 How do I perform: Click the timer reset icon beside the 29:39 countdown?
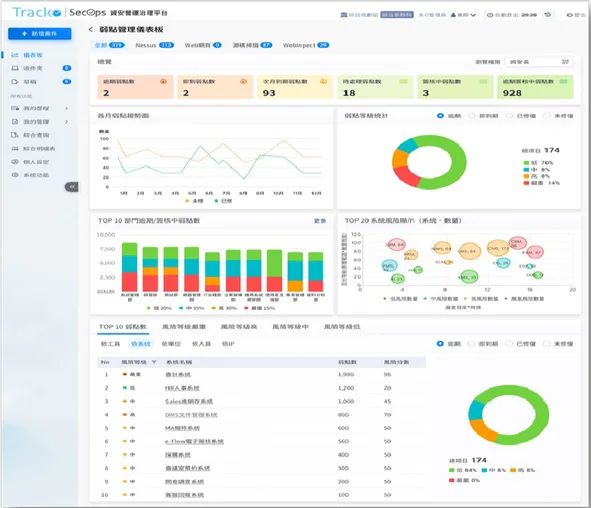click(x=548, y=15)
